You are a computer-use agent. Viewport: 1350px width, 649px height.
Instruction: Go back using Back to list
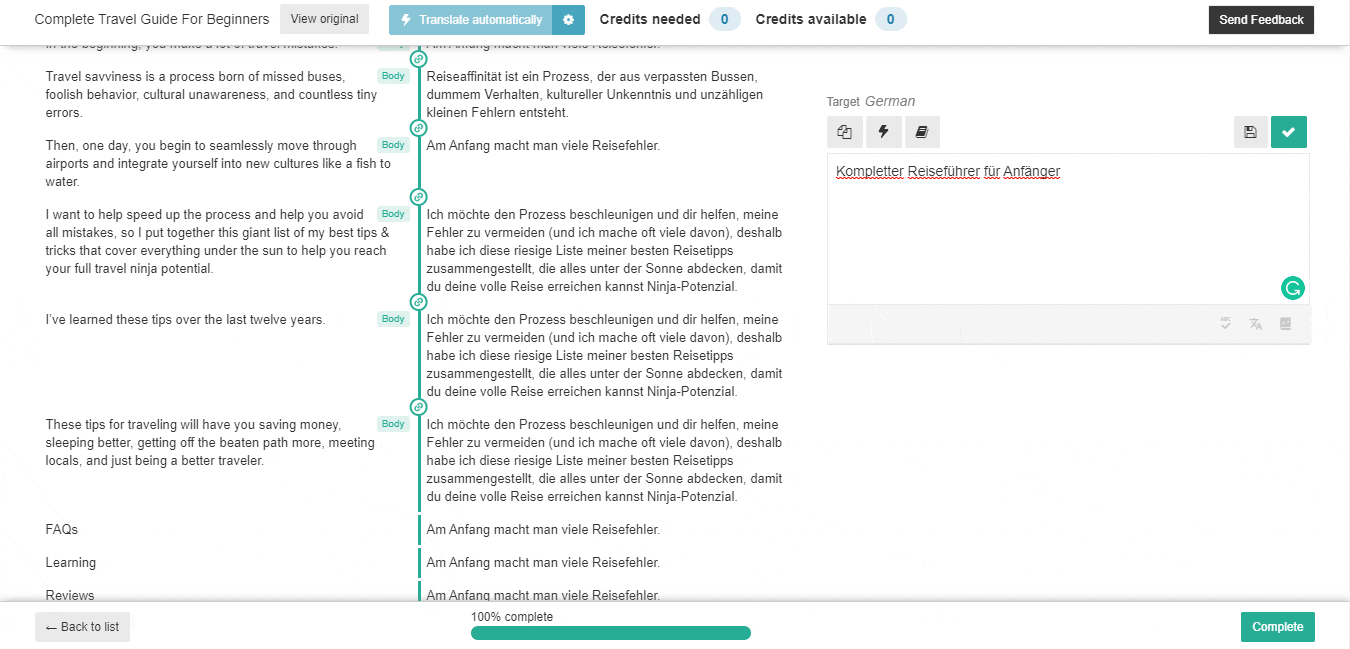click(x=83, y=627)
